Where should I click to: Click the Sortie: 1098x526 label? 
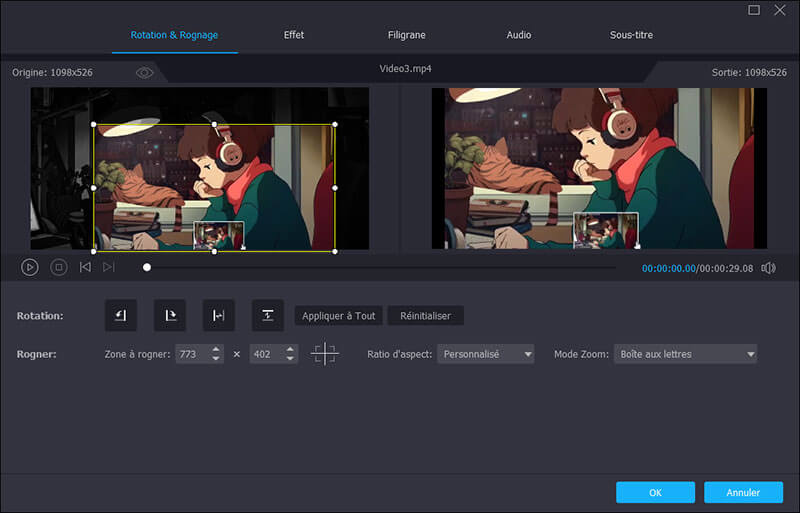click(749, 72)
